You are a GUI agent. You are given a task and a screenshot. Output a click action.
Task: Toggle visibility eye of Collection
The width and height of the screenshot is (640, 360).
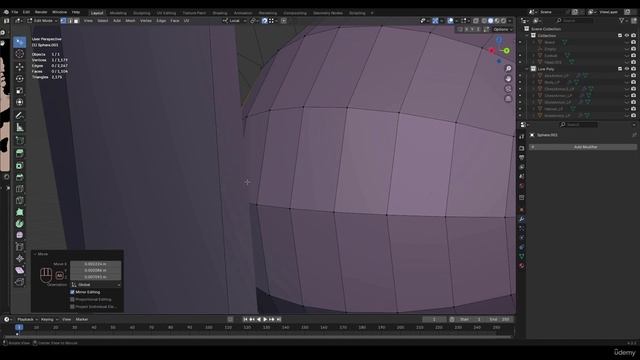[627, 36]
